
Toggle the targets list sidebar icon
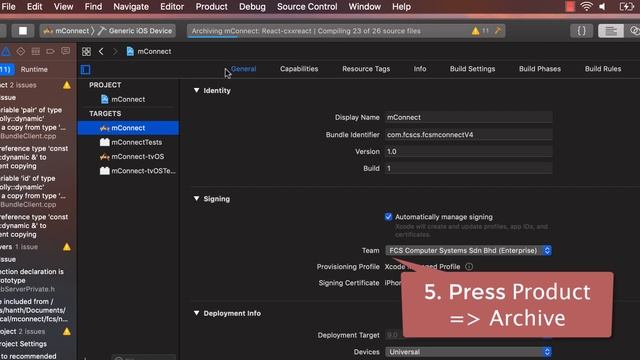(85, 69)
